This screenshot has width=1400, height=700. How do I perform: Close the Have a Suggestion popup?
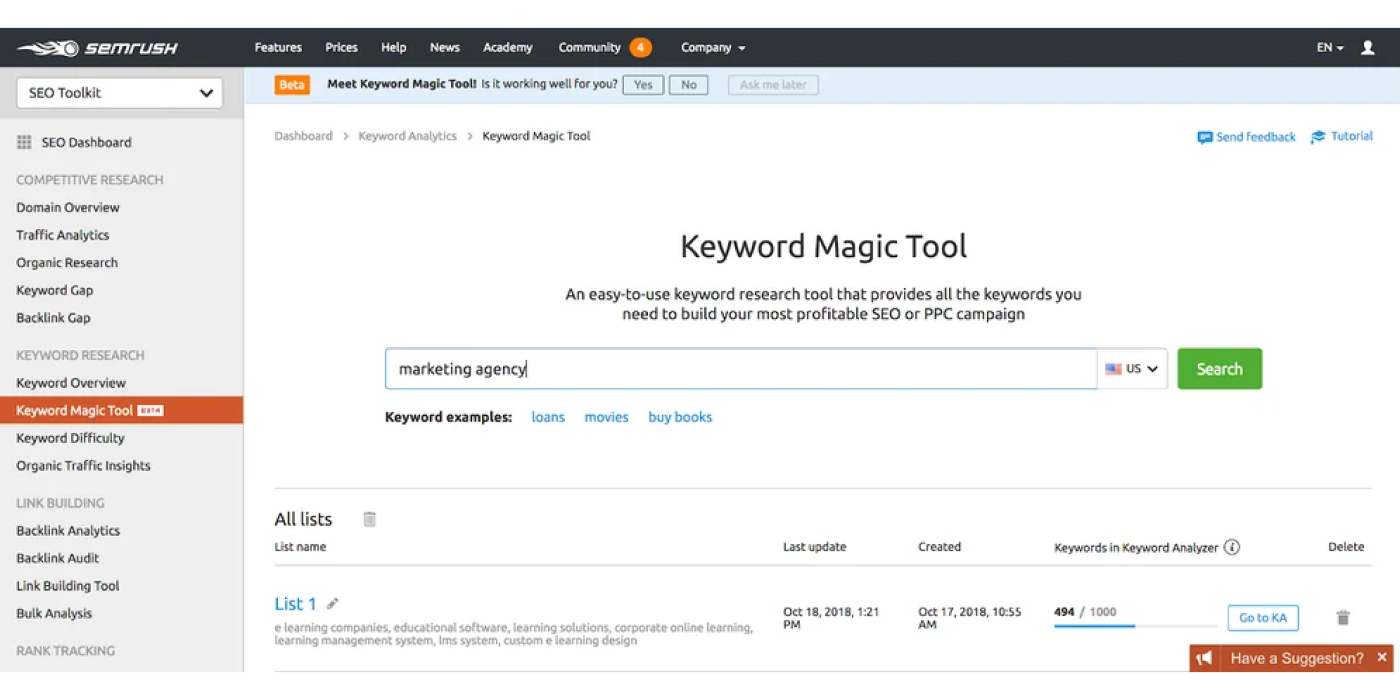1382,658
